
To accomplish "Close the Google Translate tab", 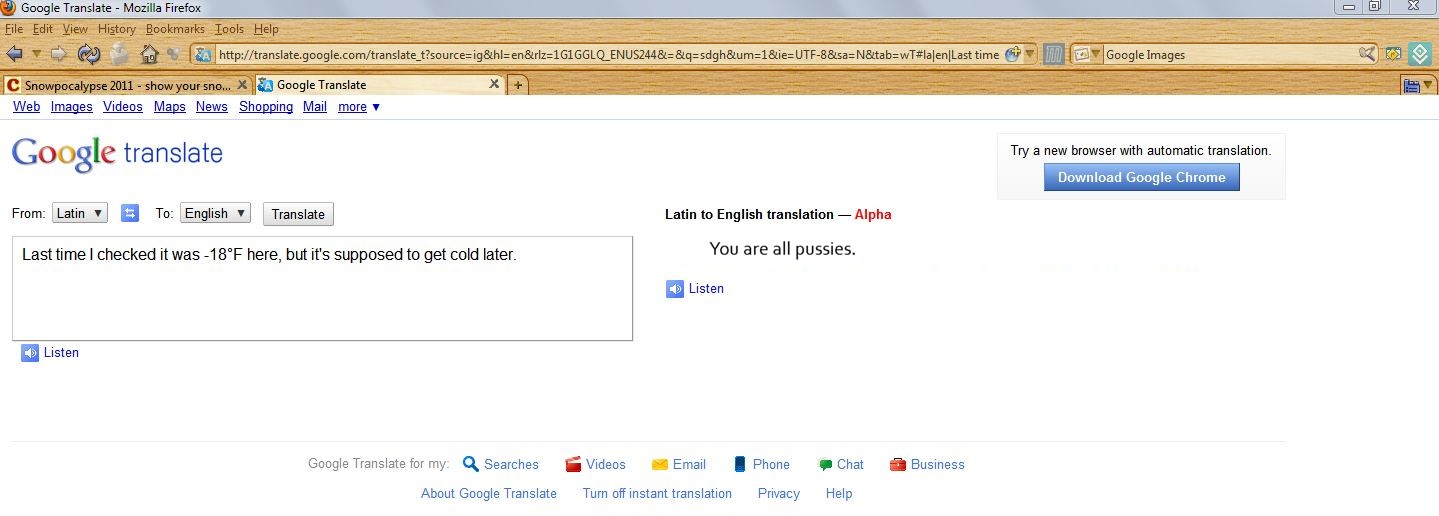I will [493, 85].
